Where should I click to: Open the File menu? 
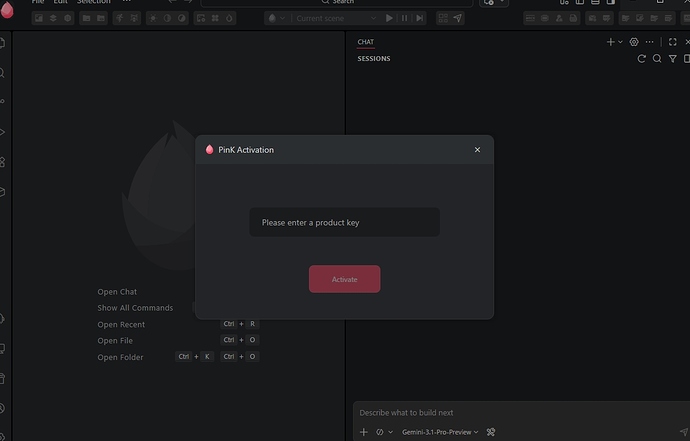click(38, 2)
